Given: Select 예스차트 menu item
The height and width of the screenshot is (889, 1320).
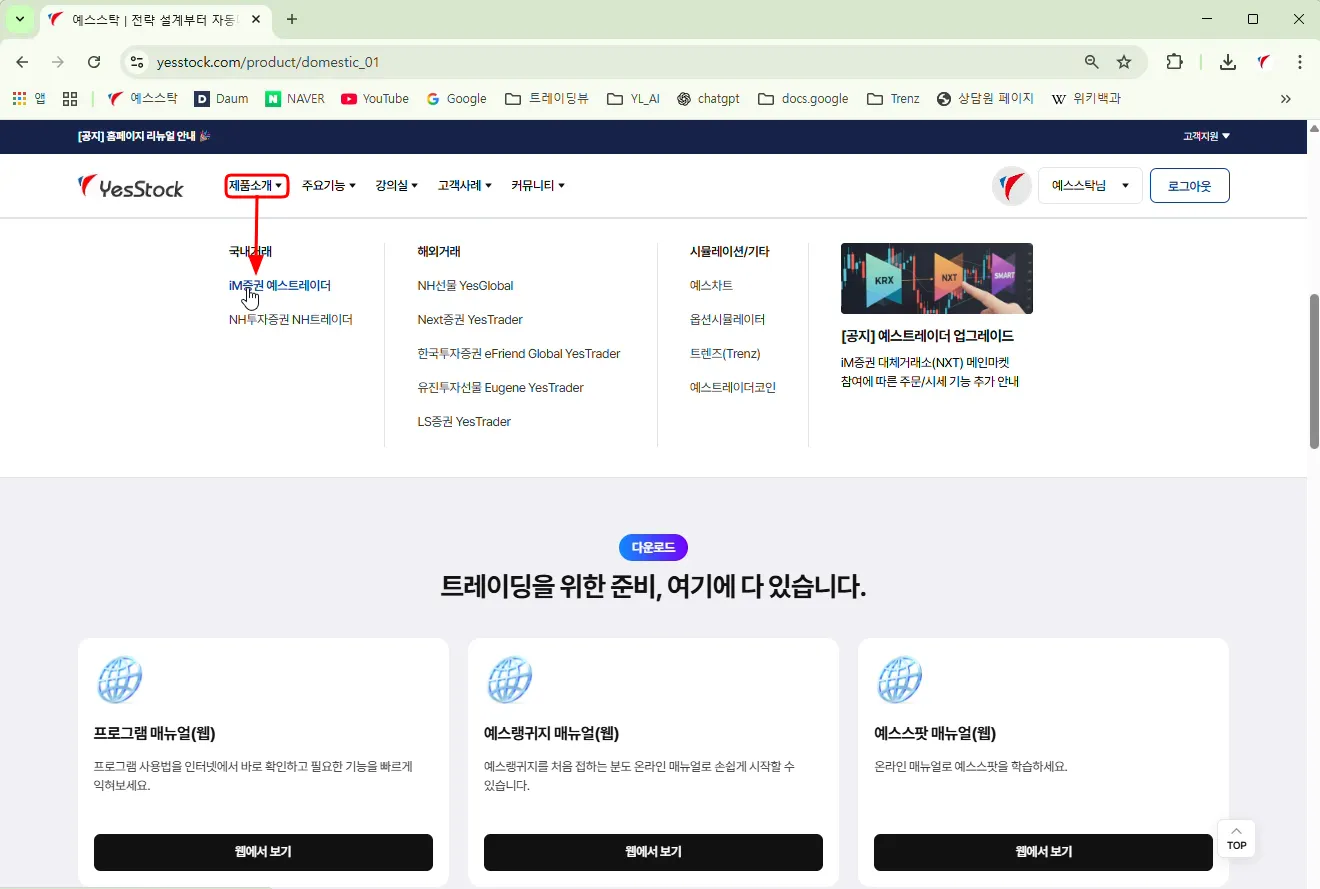Looking at the screenshot, I should (712, 286).
